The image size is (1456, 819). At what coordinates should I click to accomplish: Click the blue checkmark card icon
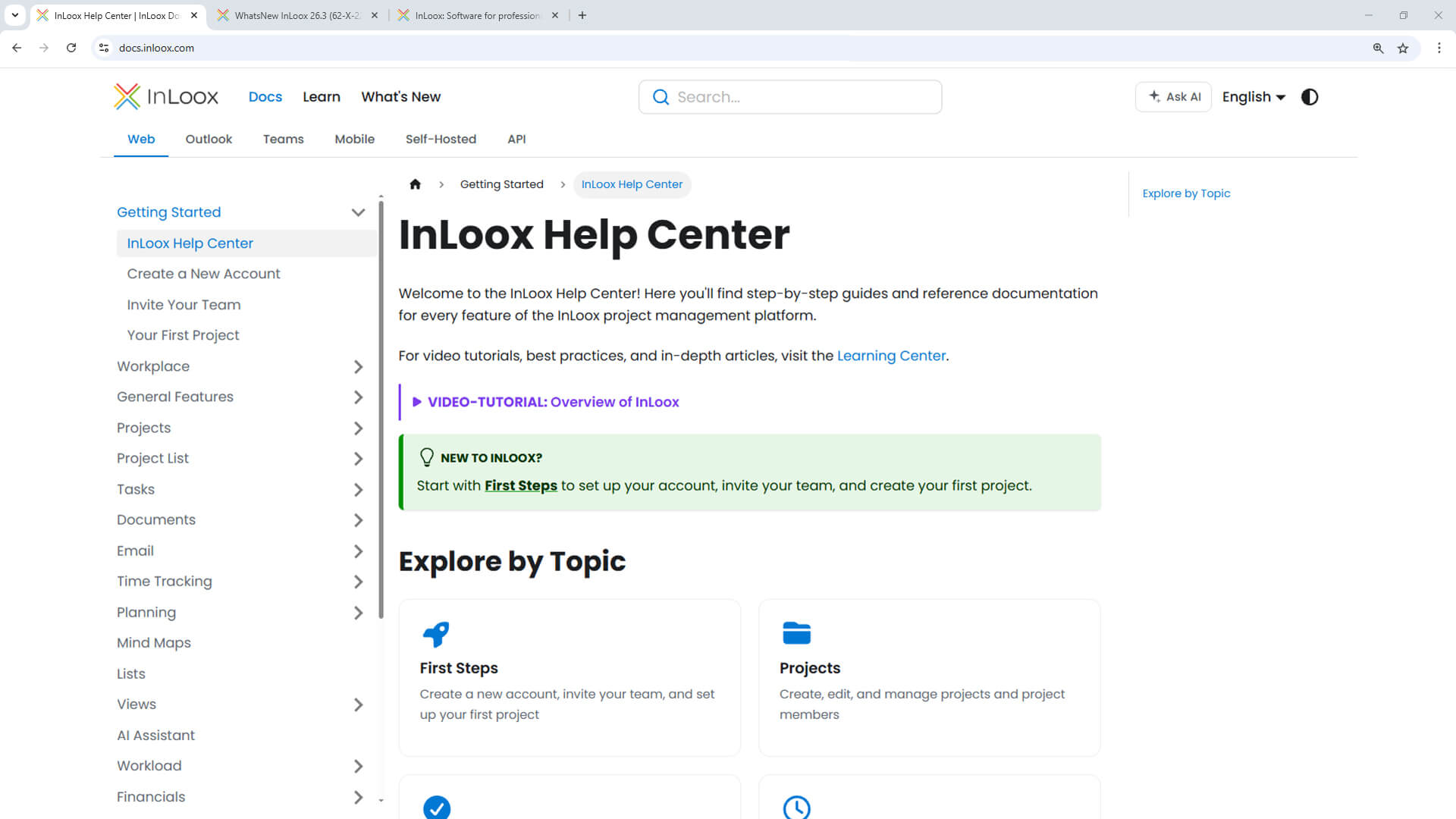pyautogui.click(x=437, y=807)
